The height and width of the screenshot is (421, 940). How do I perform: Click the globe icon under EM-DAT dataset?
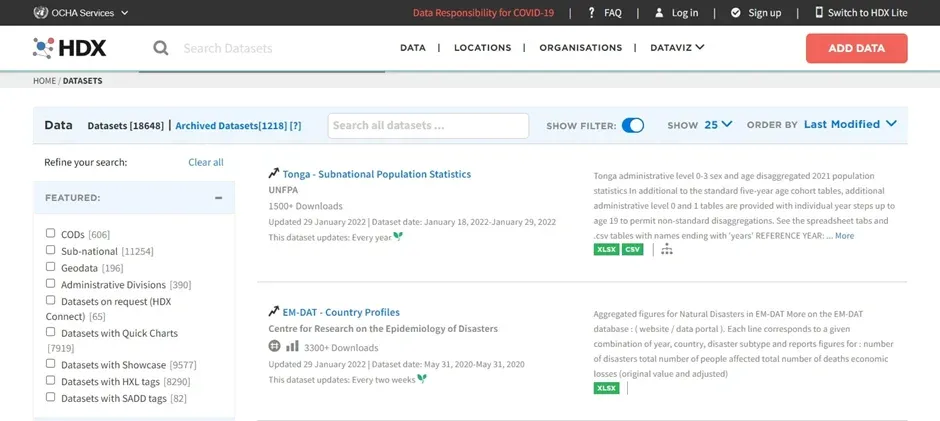point(275,346)
